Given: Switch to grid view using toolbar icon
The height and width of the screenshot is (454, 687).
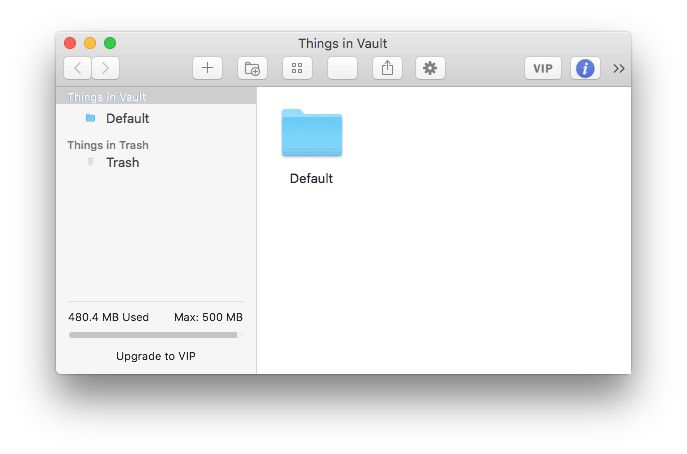Looking at the screenshot, I should pyautogui.click(x=297, y=68).
